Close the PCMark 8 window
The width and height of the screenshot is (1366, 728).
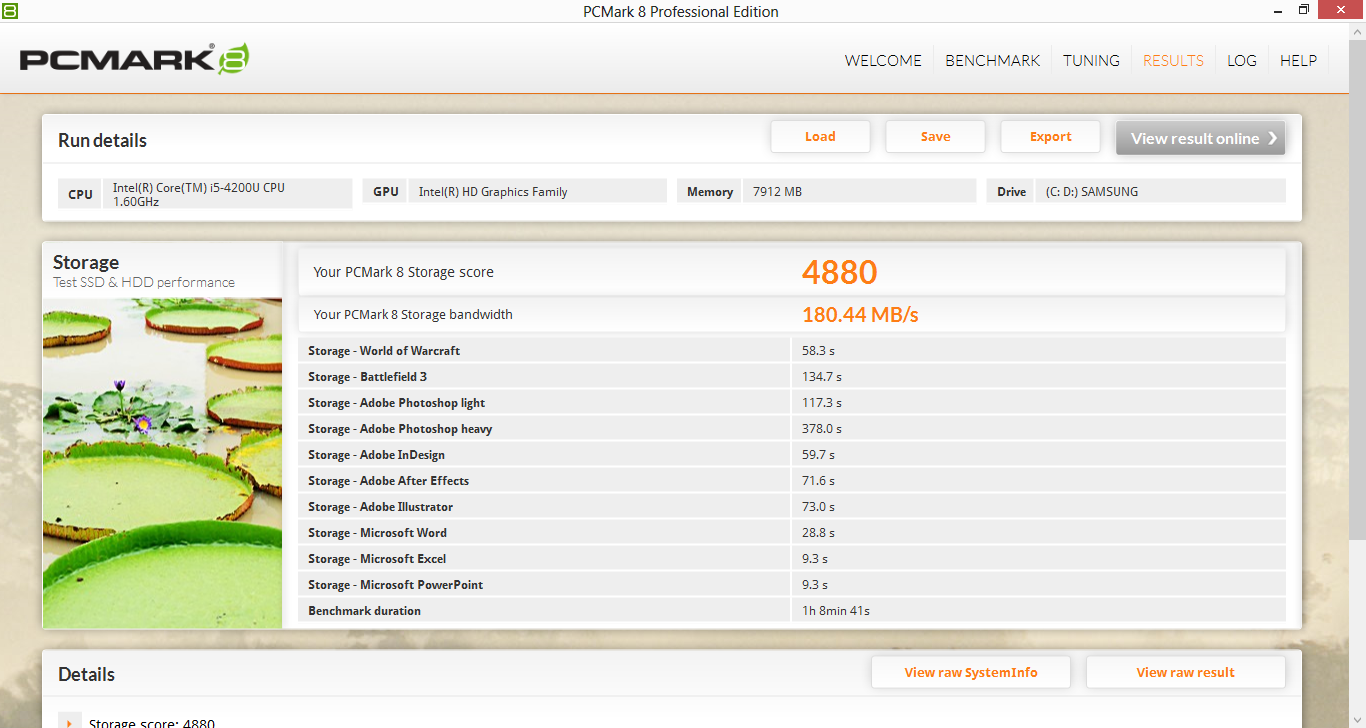[x=1340, y=10]
